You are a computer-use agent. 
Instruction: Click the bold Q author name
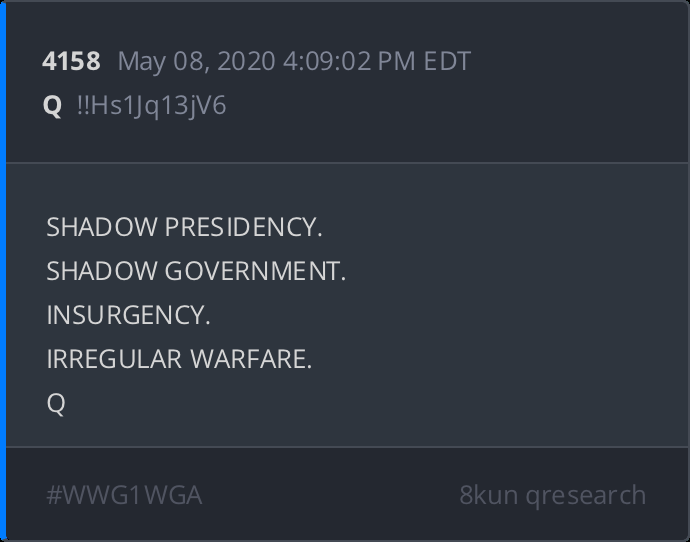click(x=52, y=106)
